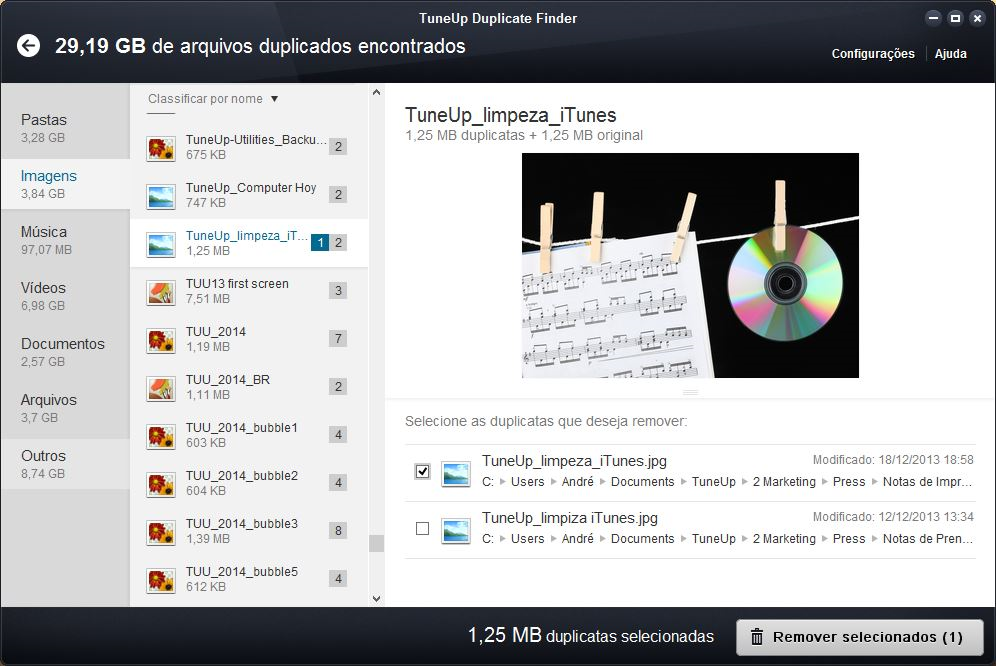Check the TuneUp_limpiza iTunes.jpg checkbox
This screenshot has width=996, height=666.
422,529
